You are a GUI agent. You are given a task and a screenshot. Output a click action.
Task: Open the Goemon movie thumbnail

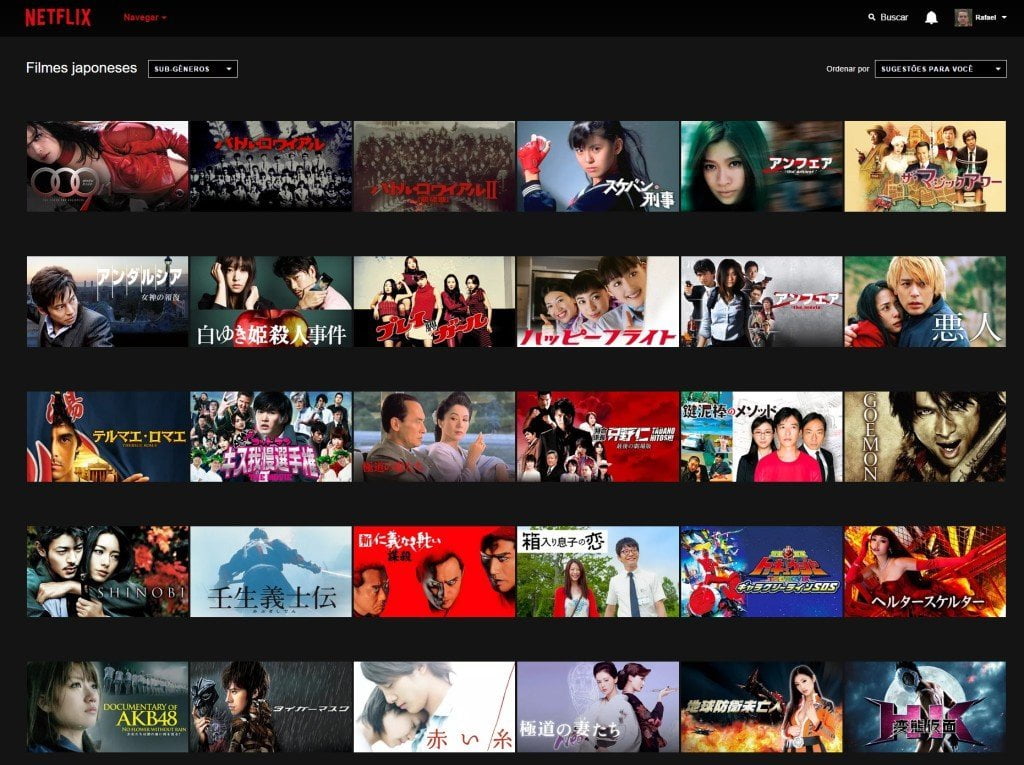point(925,436)
